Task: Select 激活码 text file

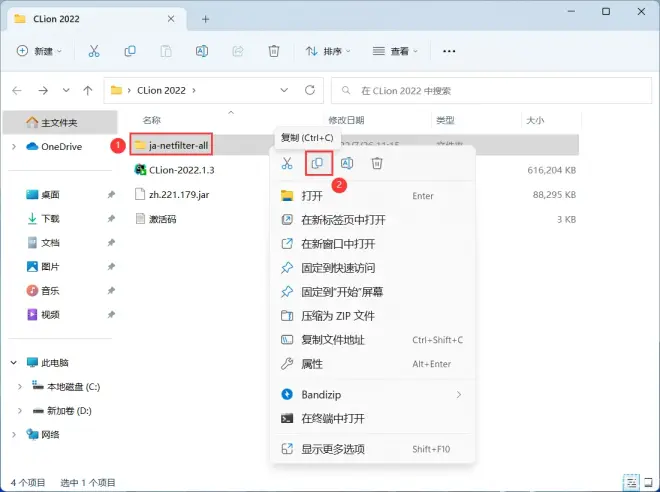Action: pos(162,219)
